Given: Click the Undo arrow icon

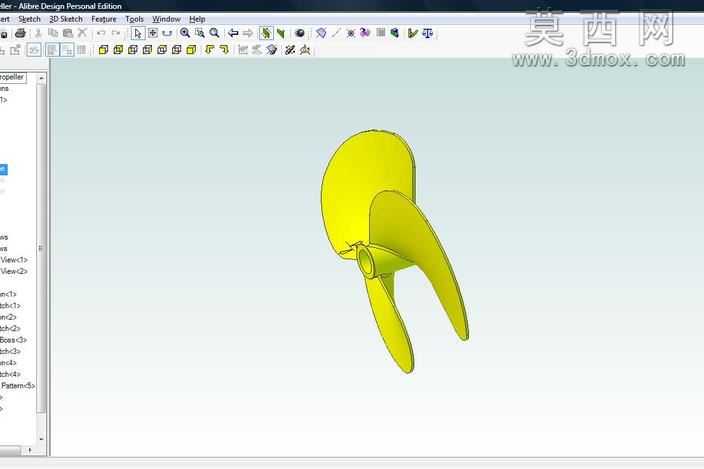Looking at the screenshot, I should click(x=101, y=33).
